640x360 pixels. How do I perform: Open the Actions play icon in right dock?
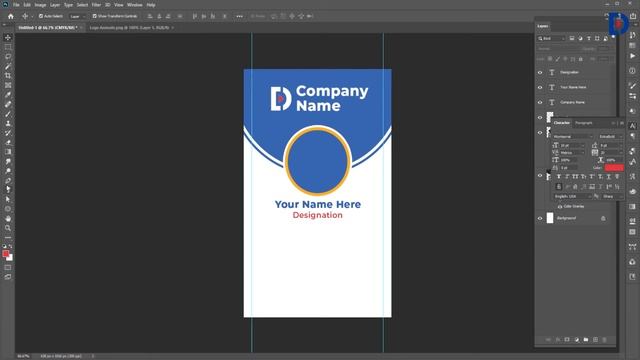tap(632, 56)
